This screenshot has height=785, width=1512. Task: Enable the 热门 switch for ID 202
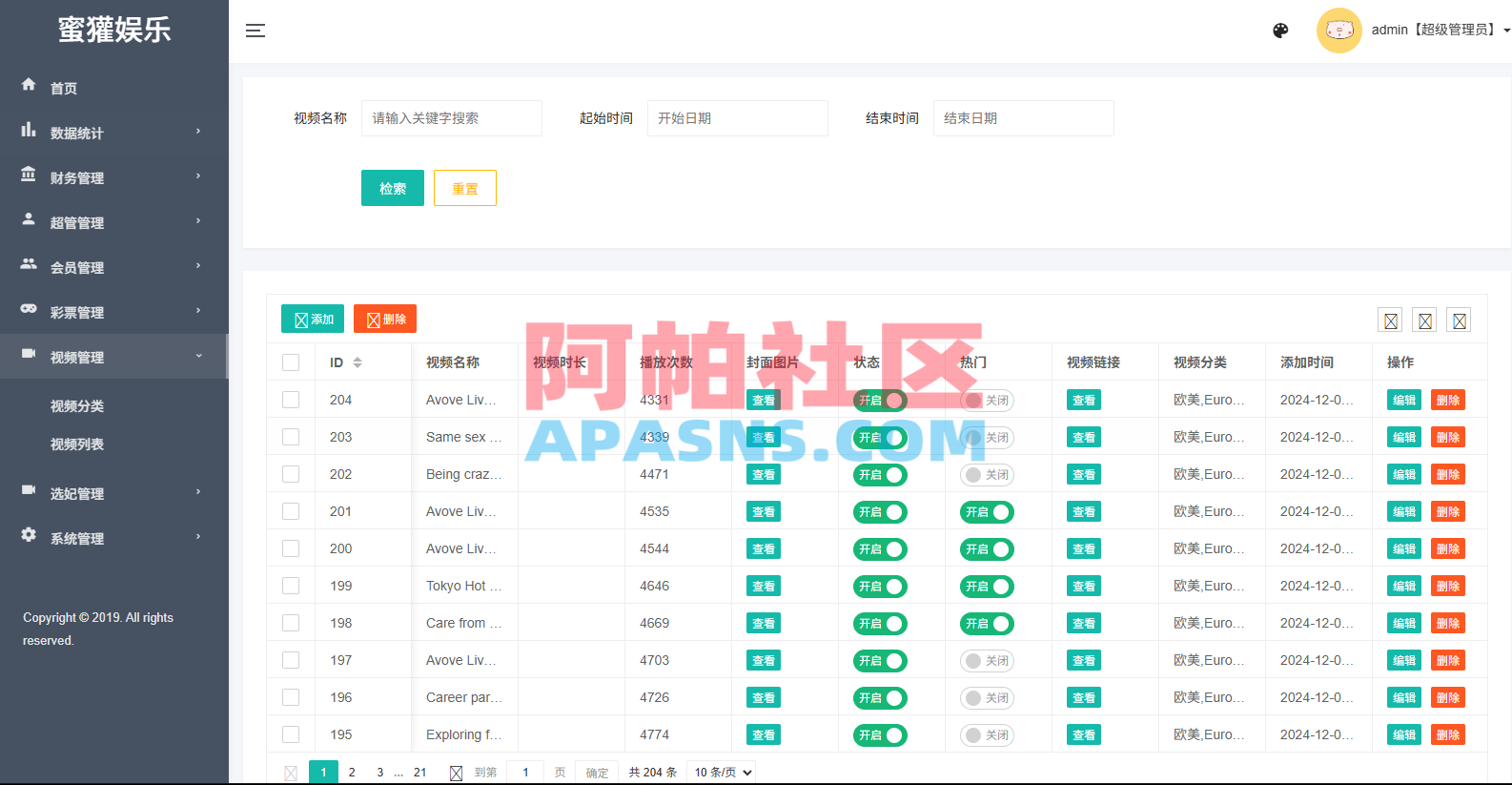[987, 475]
